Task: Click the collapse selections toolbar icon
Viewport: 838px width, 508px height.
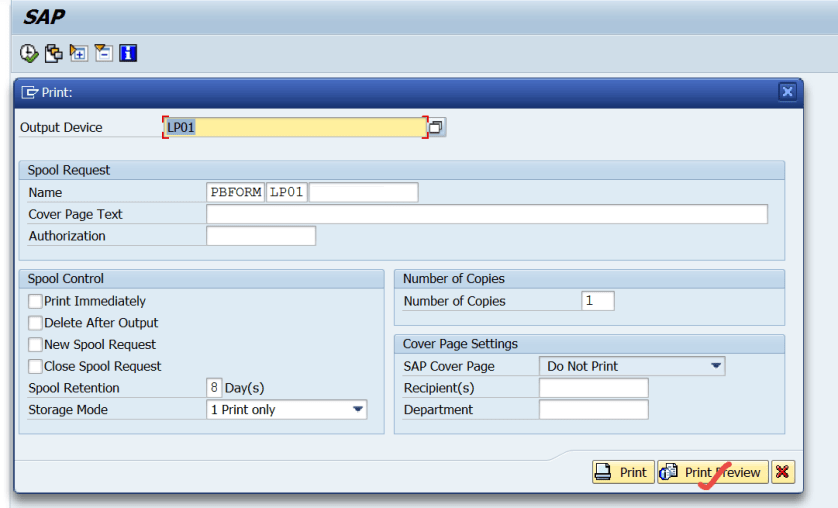Action: tap(103, 53)
